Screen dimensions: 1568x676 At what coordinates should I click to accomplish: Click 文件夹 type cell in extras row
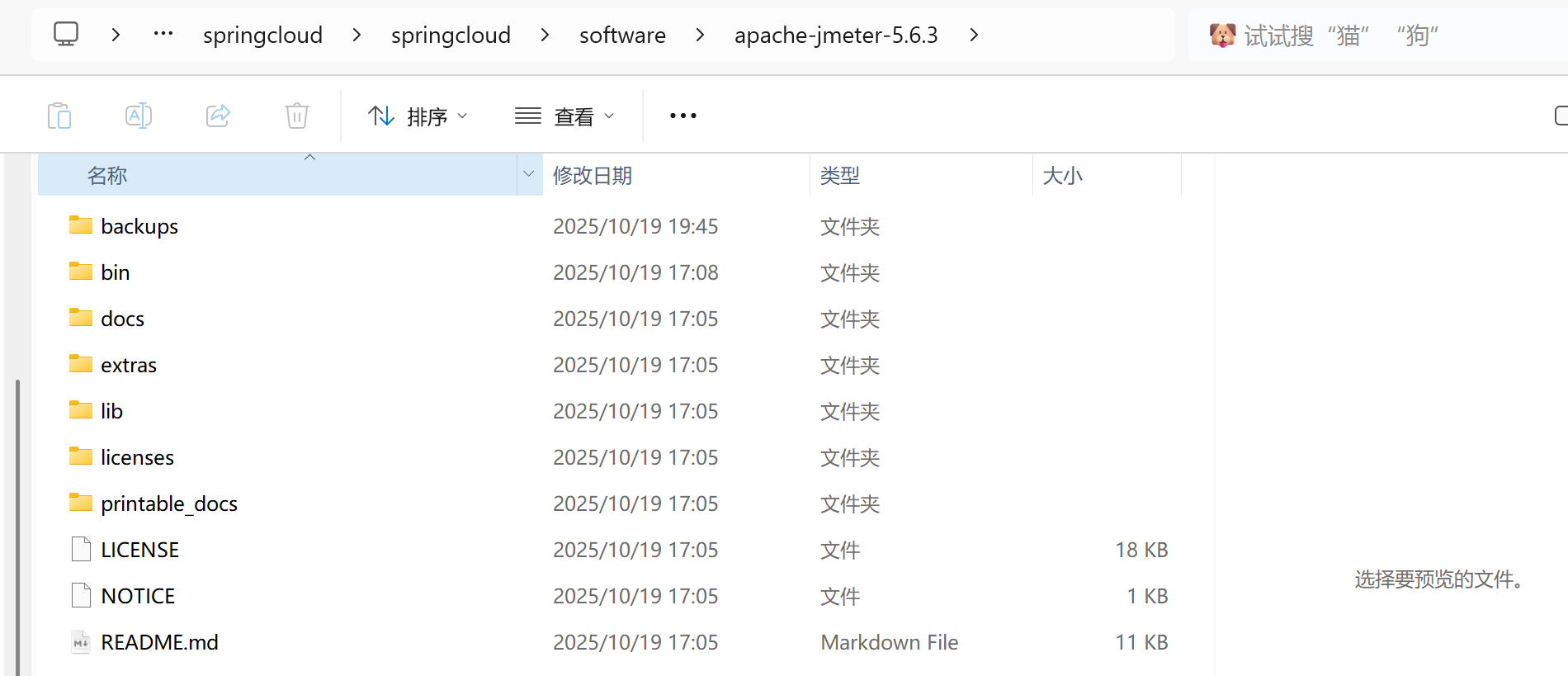click(850, 365)
